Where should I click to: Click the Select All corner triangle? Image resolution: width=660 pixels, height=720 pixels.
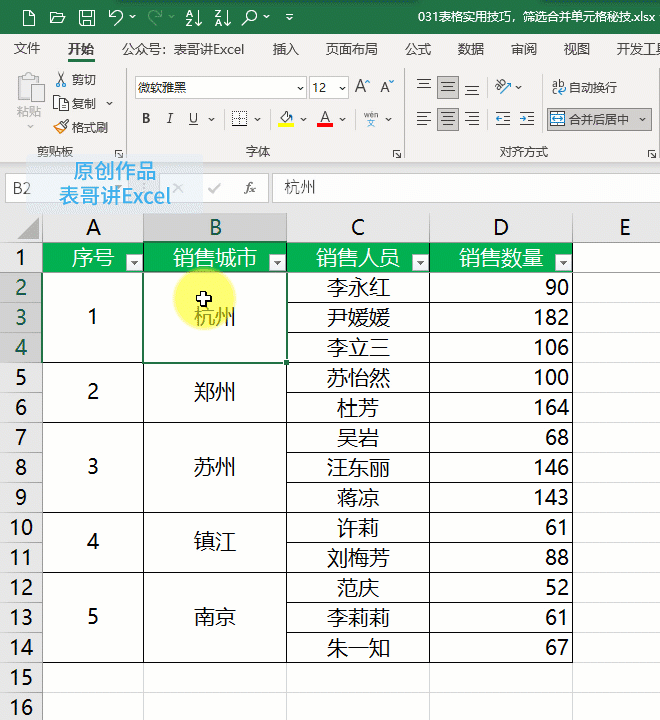(x=28, y=228)
